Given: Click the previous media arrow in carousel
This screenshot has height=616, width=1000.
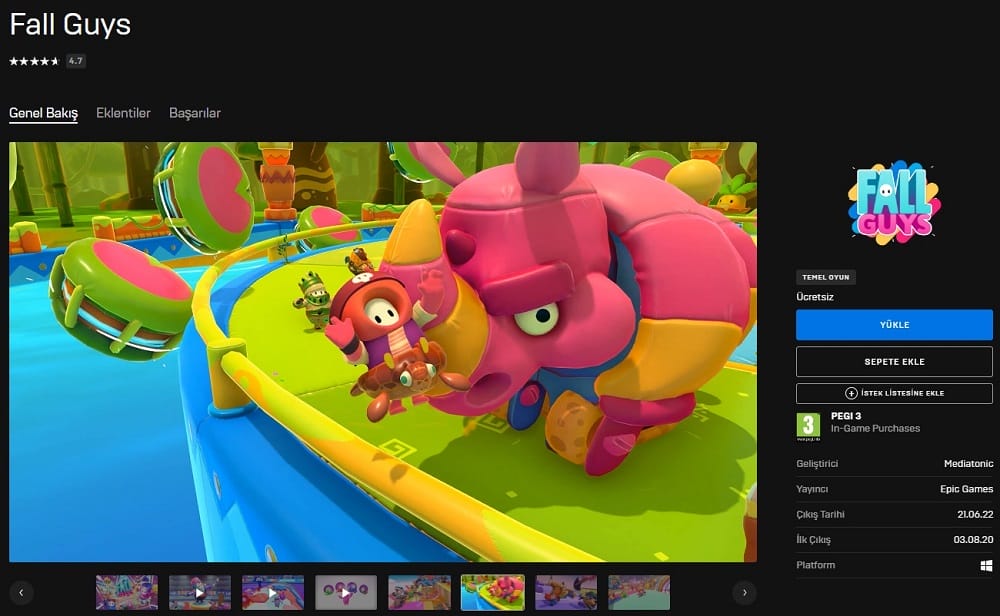Looking at the screenshot, I should tap(22, 592).
